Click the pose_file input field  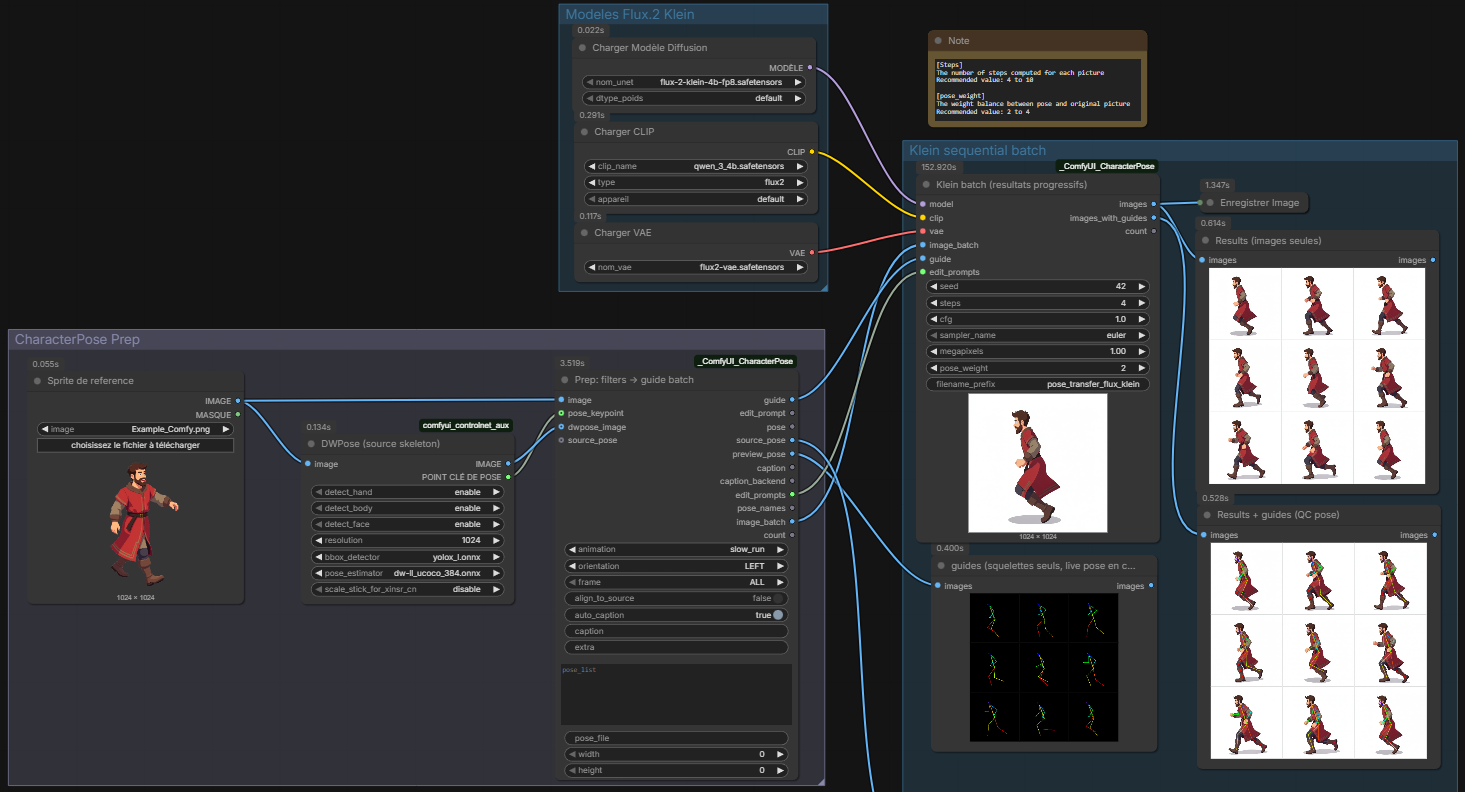(676, 738)
